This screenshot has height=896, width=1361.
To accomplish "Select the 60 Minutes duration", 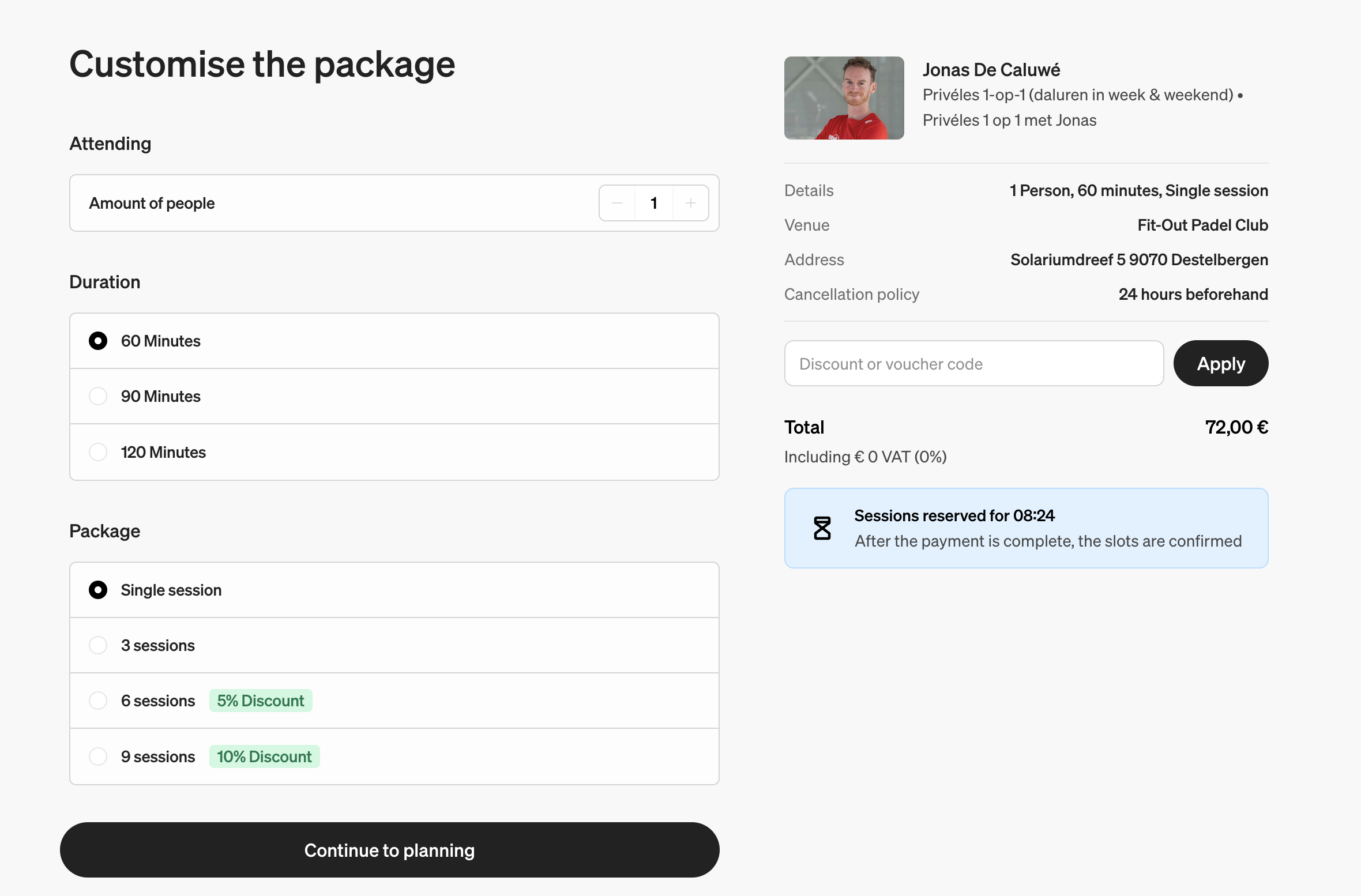I will [x=98, y=341].
